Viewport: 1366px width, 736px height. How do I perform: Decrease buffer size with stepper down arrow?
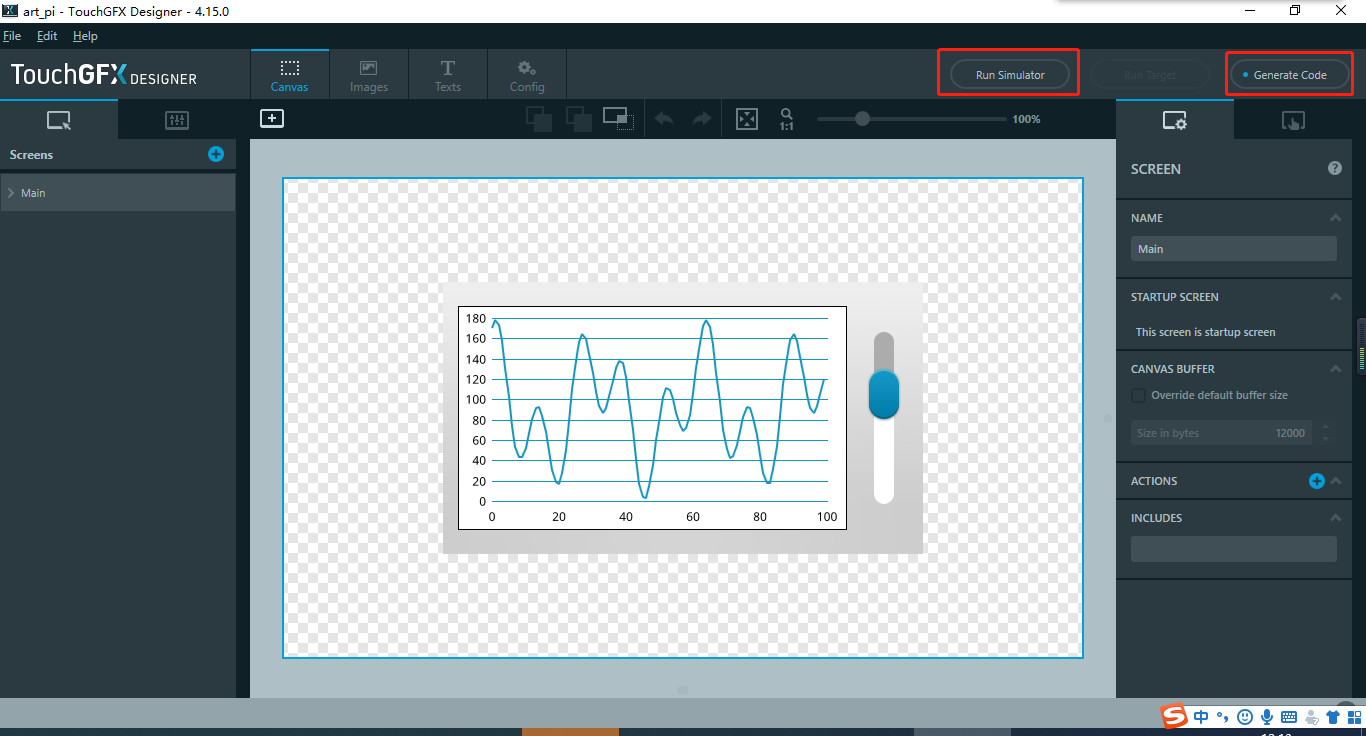(1326, 439)
